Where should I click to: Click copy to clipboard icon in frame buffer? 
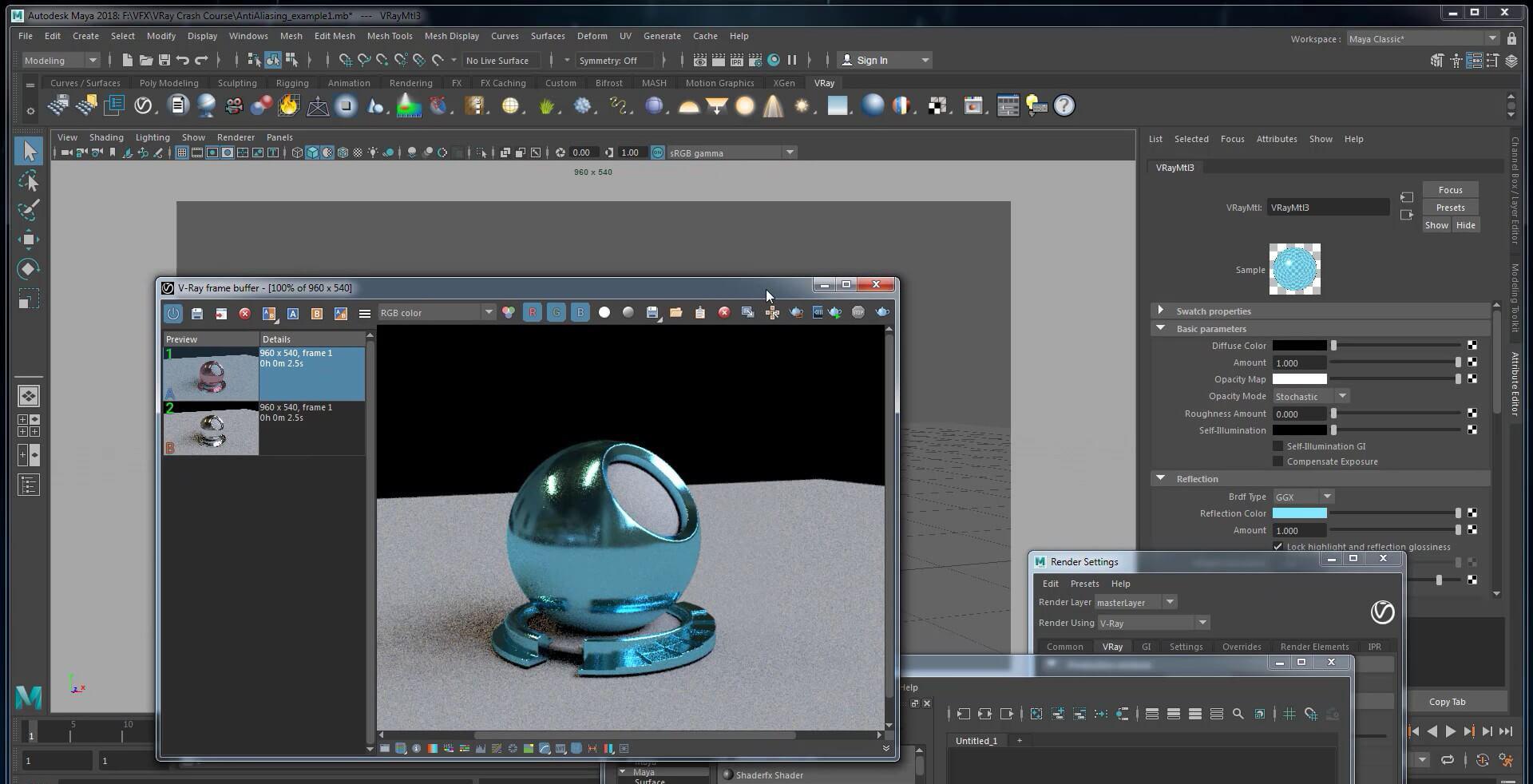(700, 312)
